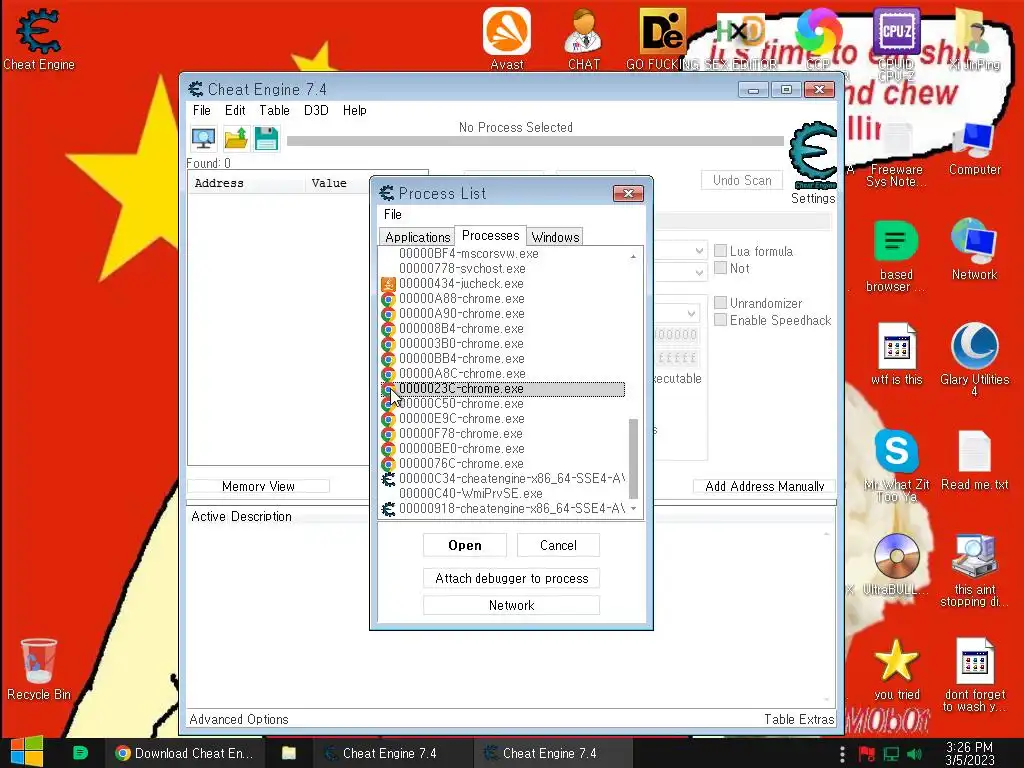Select the Processes tab
The width and height of the screenshot is (1024, 768).
490,235
